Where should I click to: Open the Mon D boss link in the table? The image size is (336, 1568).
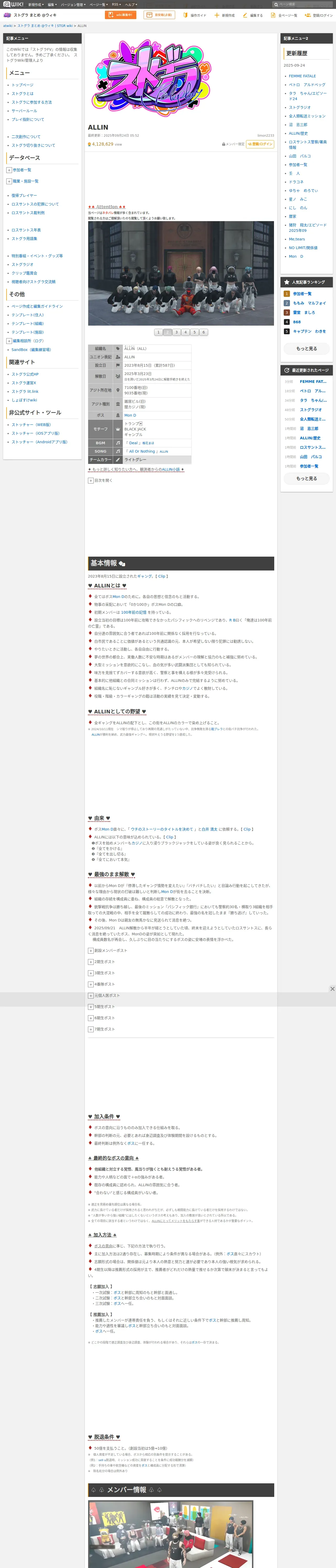[131, 415]
